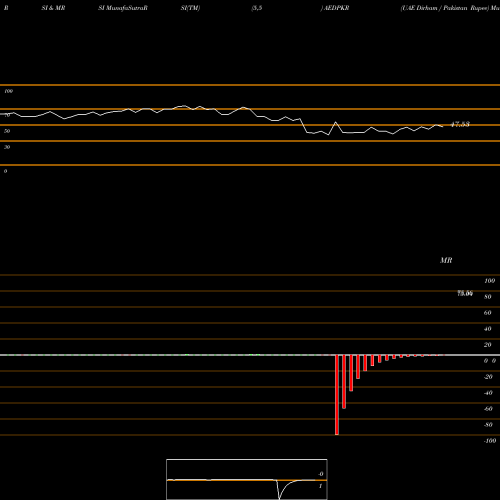Click the 47.53 current RSI value
Image resolution: width=500 pixels, height=500 pixels.
click(460, 124)
